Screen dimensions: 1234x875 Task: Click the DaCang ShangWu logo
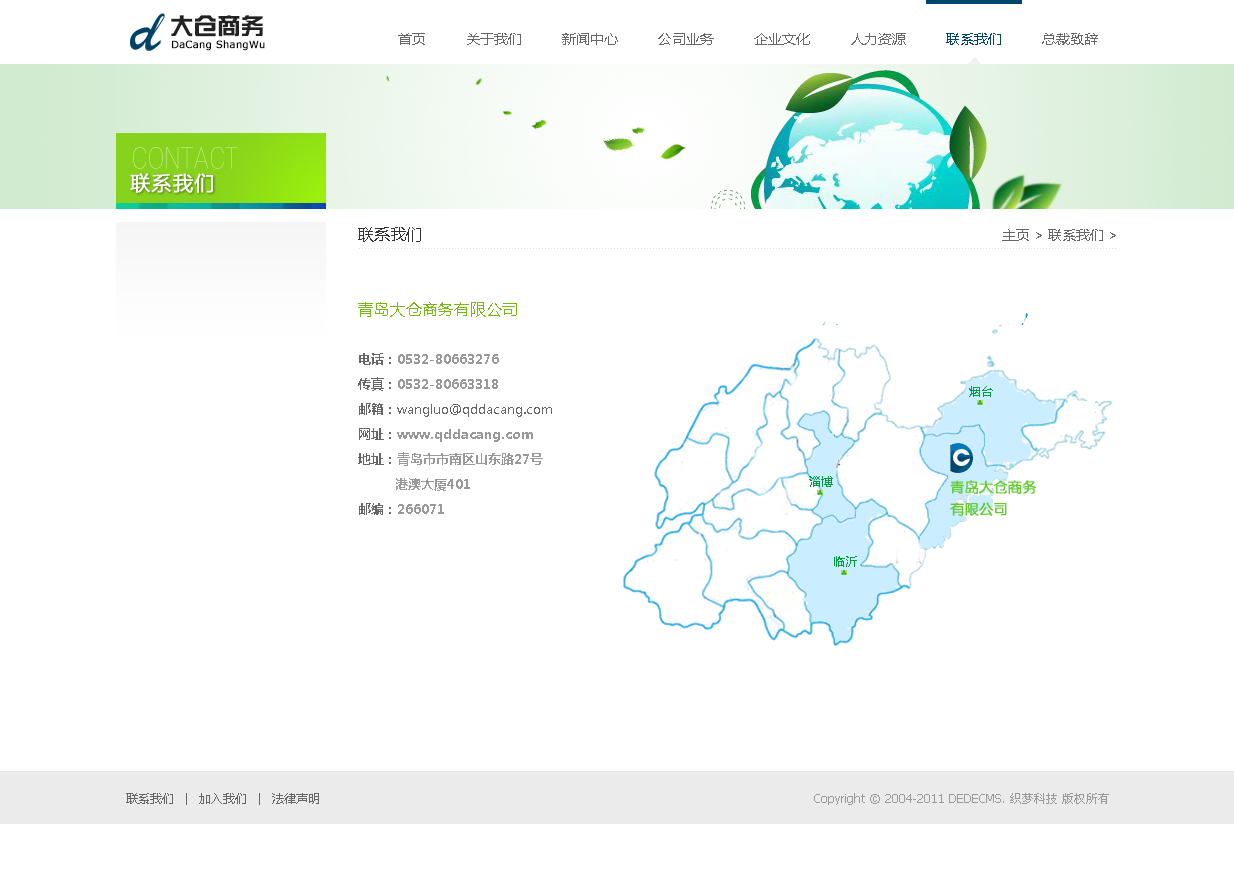click(x=197, y=32)
